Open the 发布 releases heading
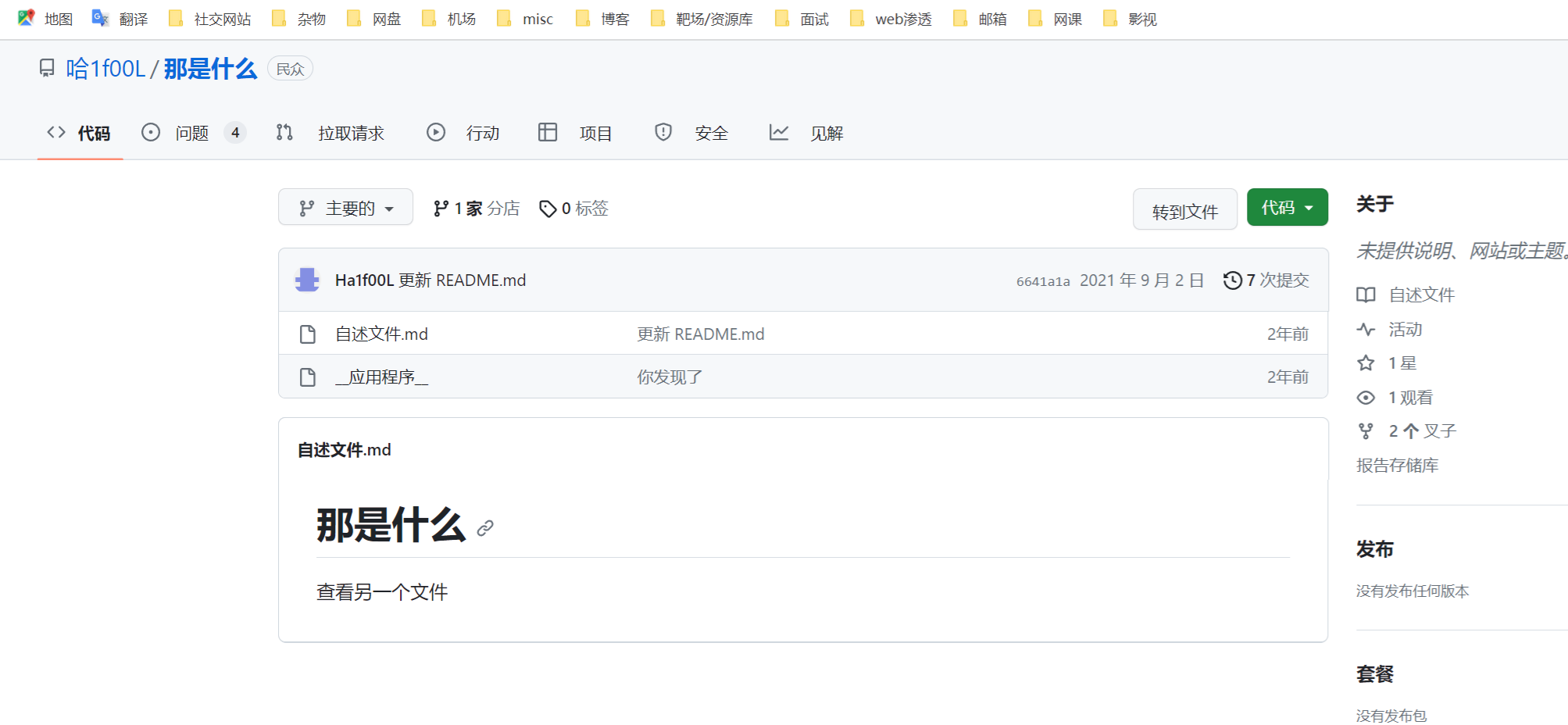This screenshot has height=725, width=1568. [x=1374, y=549]
